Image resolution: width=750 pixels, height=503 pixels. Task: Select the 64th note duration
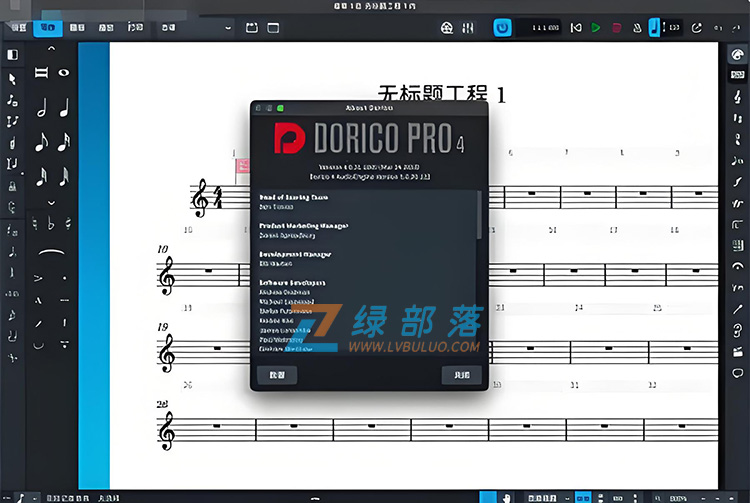tap(64, 176)
